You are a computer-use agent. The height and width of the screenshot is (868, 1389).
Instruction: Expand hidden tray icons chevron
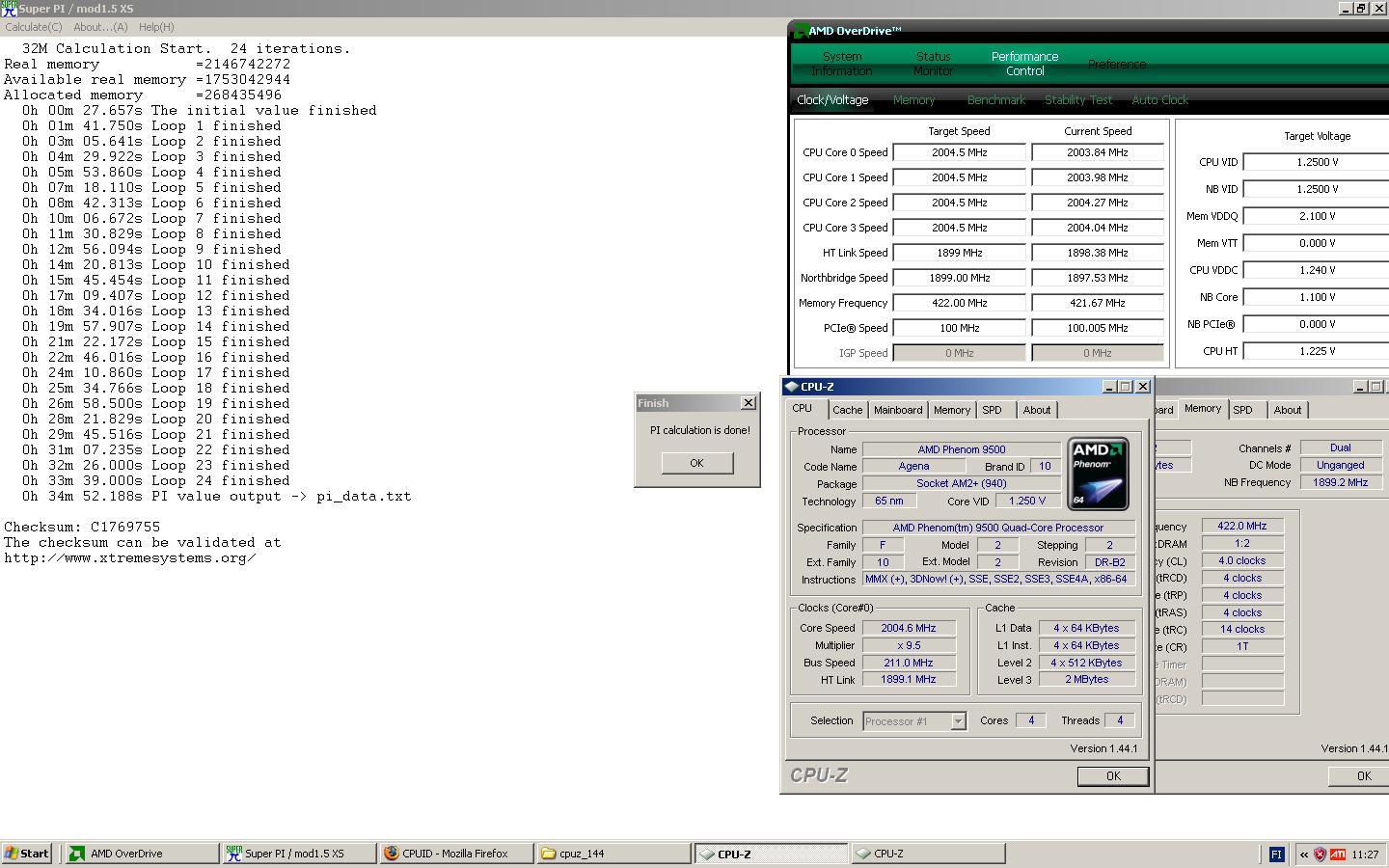click(1304, 854)
